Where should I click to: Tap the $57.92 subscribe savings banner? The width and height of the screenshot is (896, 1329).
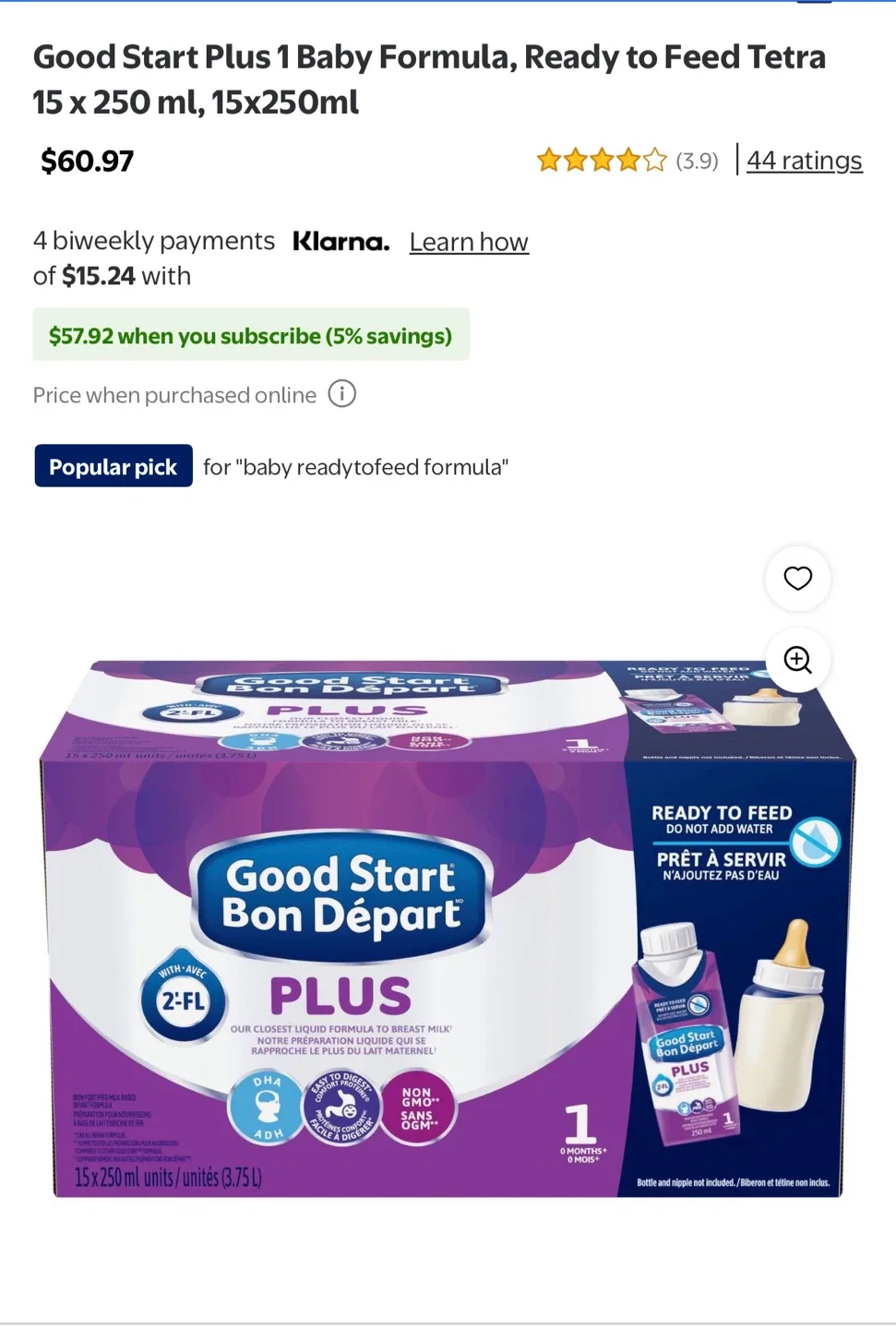pyautogui.click(x=251, y=335)
